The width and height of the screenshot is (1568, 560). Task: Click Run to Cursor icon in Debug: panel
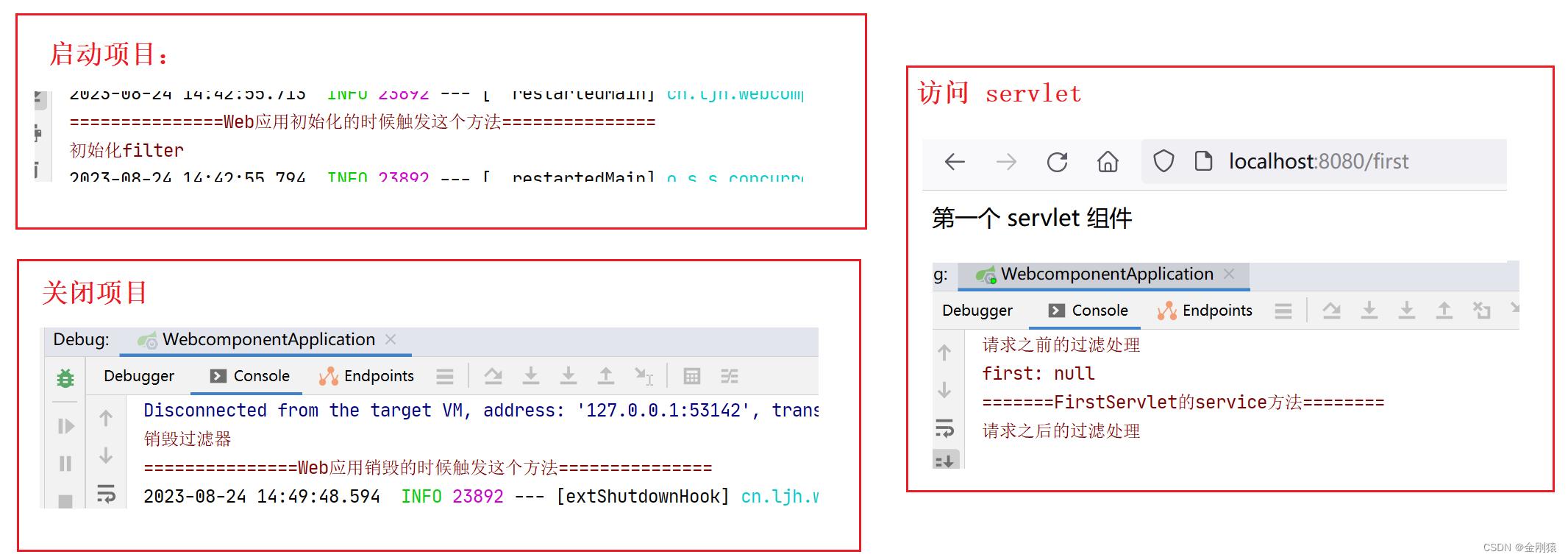644,376
